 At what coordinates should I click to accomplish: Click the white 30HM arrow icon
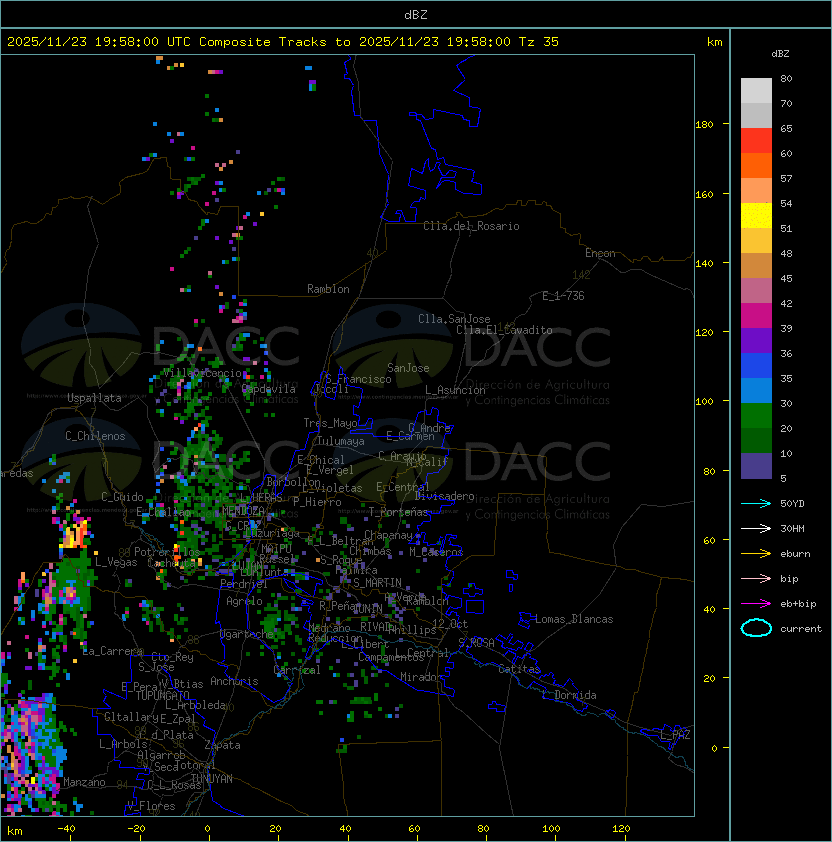(x=756, y=528)
